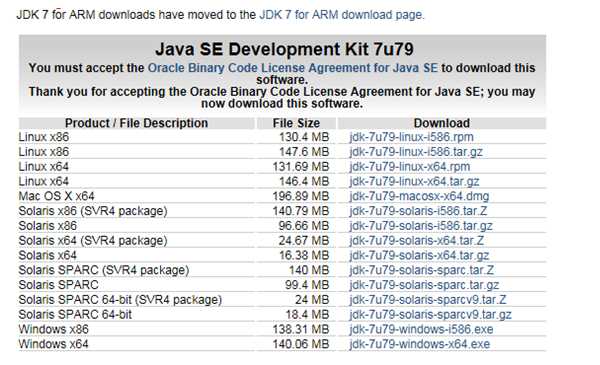Image resolution: width=600 pixels, height=365 pixels.
Task: Download jdk-7u79-solaris-sparc.tar.gz
Action: pos(424,285)
